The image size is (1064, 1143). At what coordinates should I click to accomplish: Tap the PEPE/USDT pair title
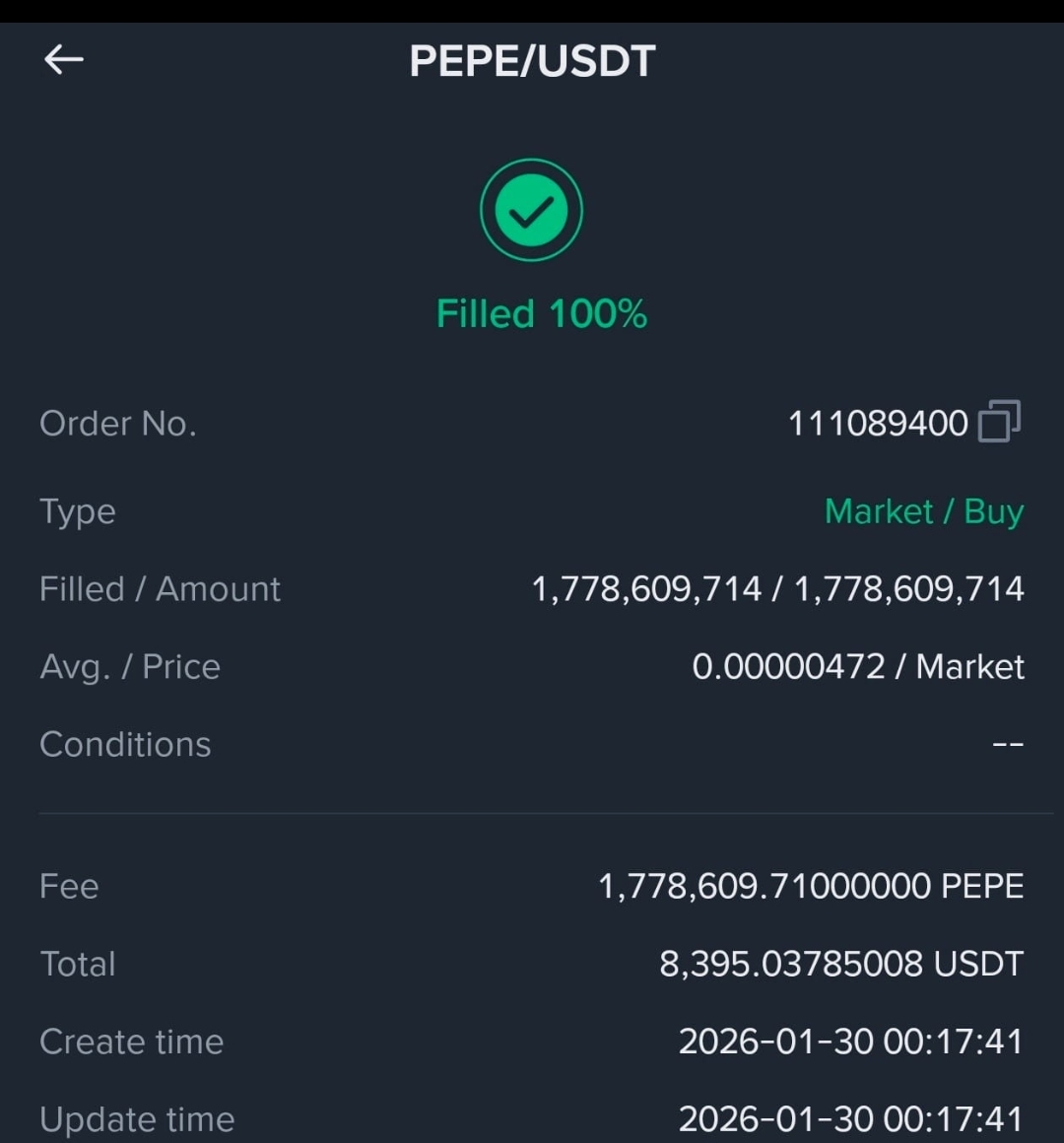click(532, 60)
